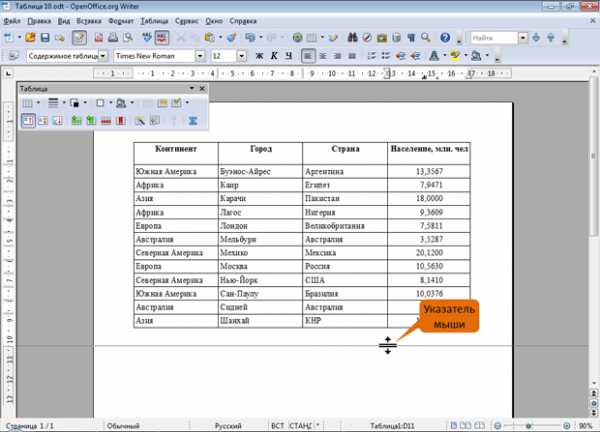Toggle Align Right paragraph button
Image resolution: width=600 pixels, height=432 pixels.
[x=338, y=56]
